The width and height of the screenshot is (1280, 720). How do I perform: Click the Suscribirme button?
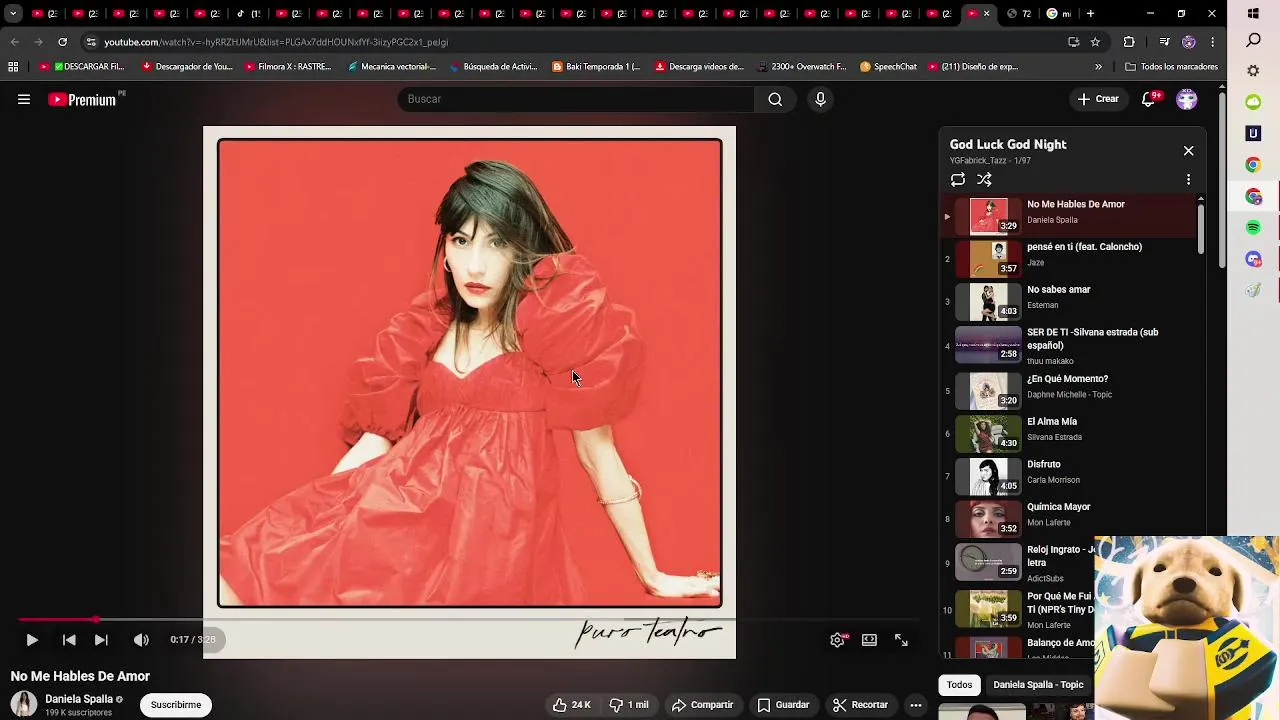(176, 705)
